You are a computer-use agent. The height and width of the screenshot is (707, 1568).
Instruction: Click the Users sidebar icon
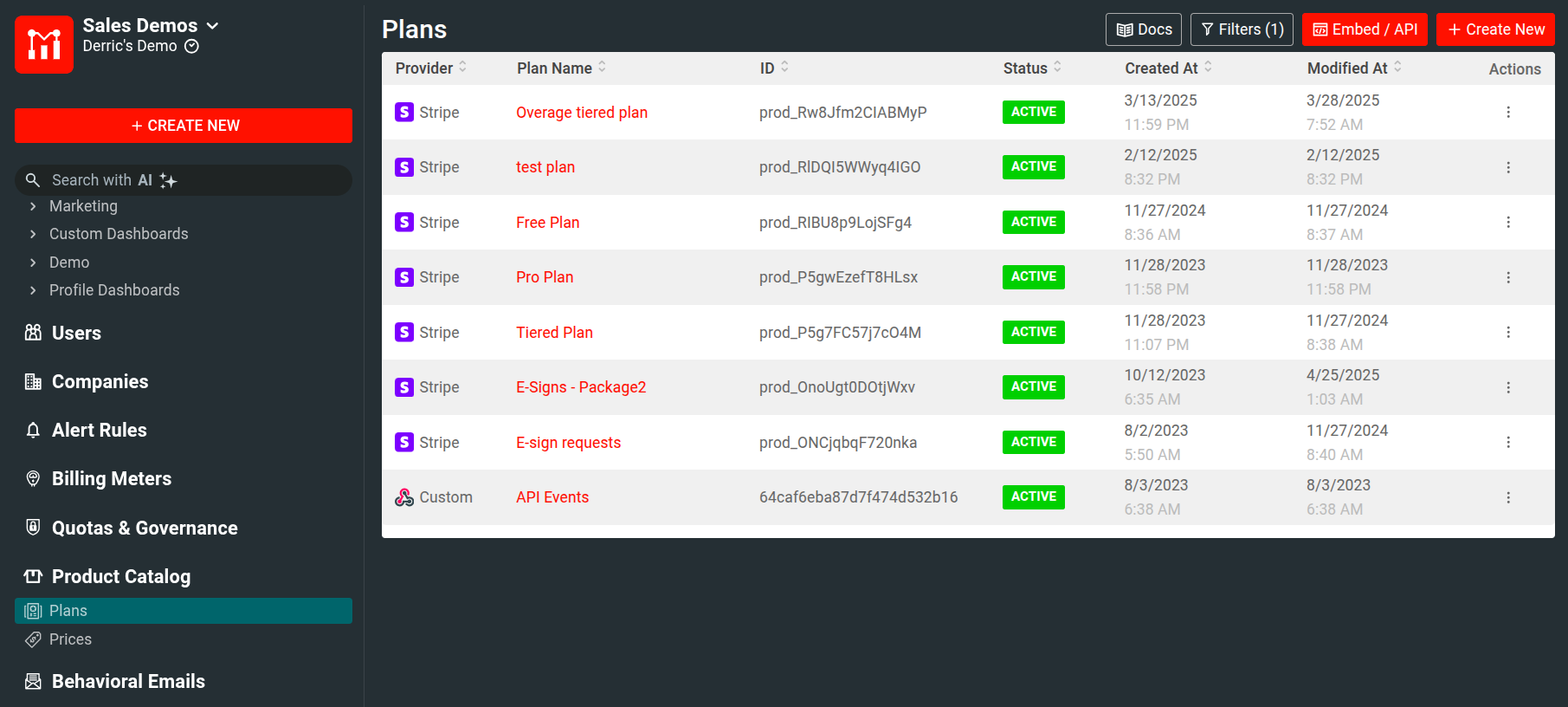click(x=33, y=333)
